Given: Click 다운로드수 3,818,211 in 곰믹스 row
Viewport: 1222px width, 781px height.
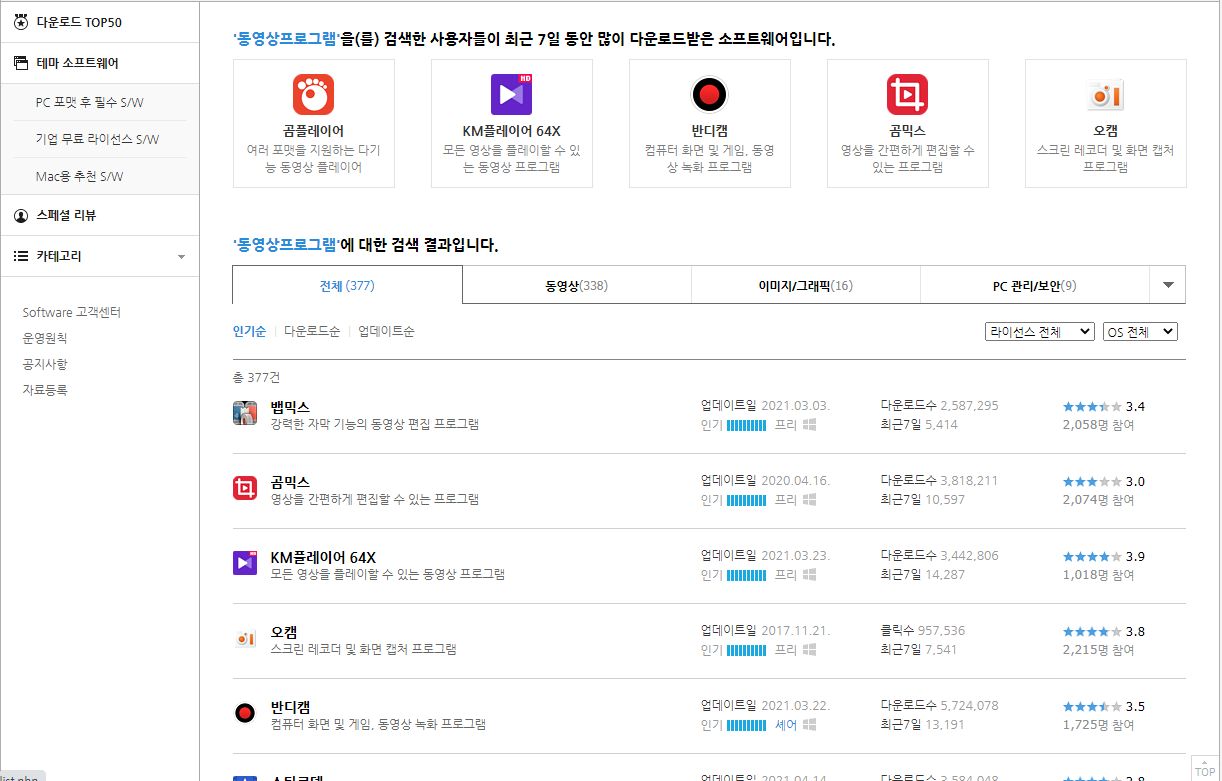Looking at the screenshot, I should point(939,481).
